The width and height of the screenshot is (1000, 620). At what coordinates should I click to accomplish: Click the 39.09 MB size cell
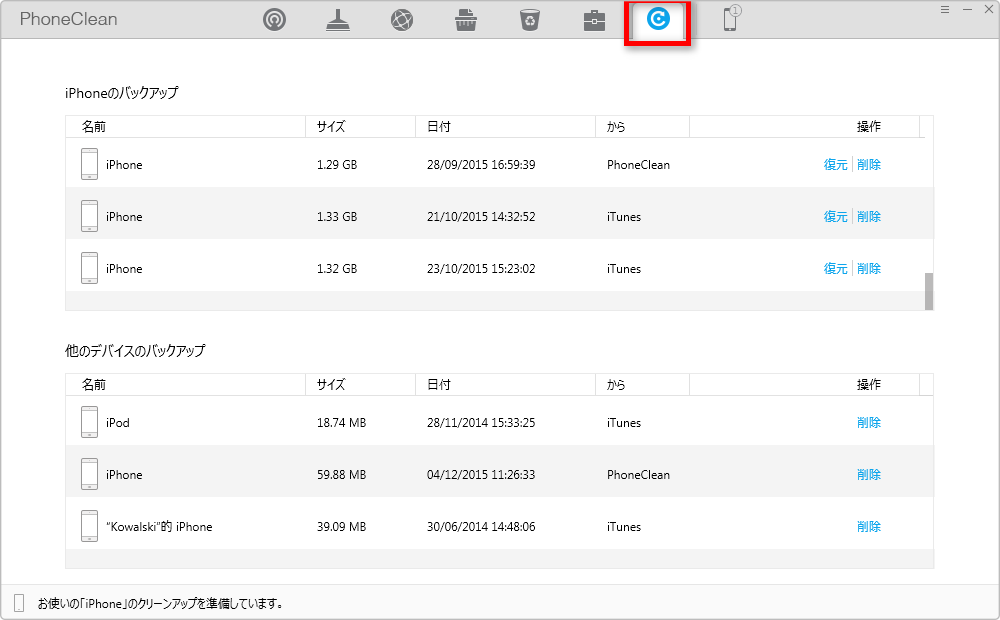[341, 527]
